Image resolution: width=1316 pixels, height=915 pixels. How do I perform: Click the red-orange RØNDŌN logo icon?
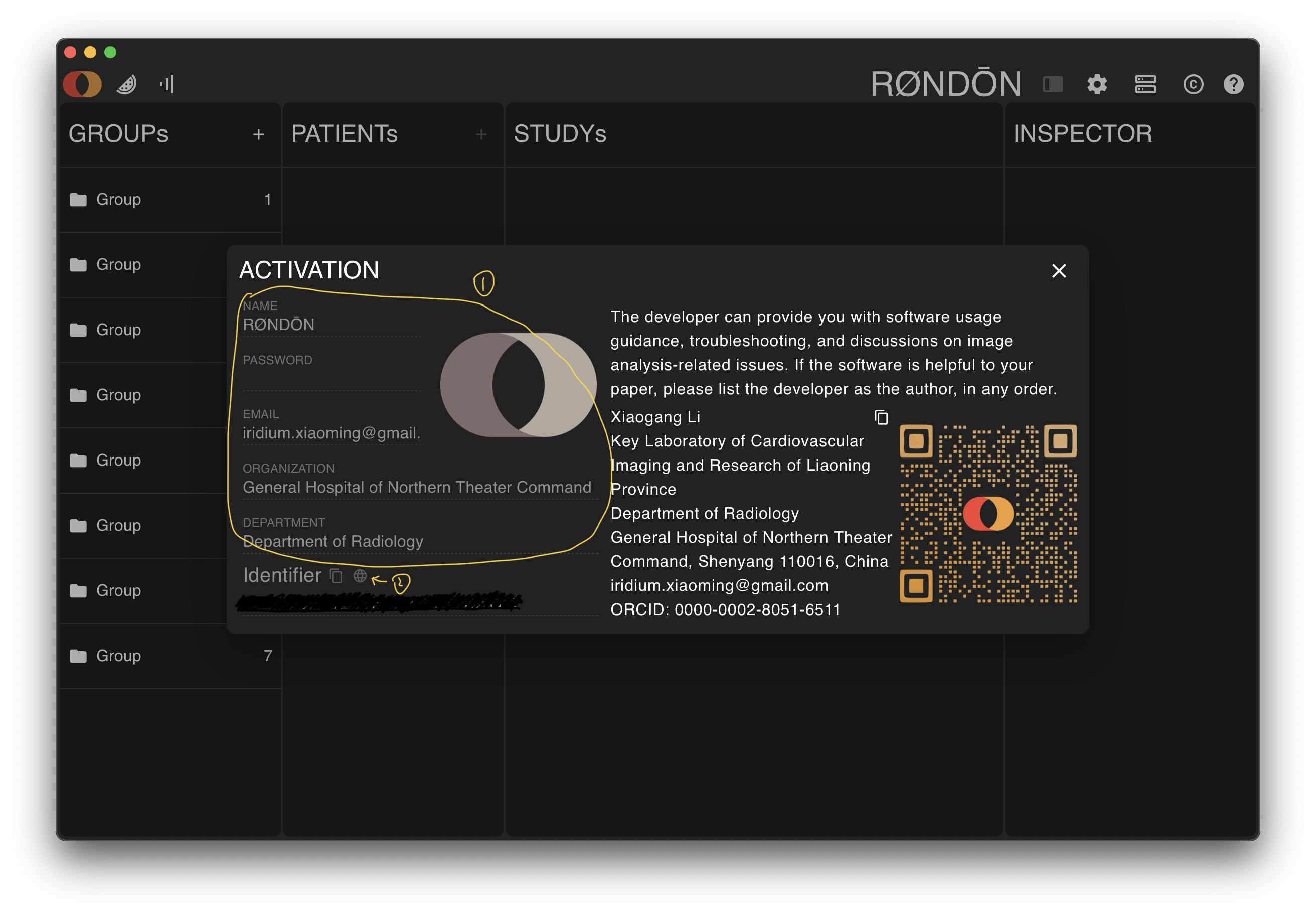pyautogui.click(x=82, y=84)
